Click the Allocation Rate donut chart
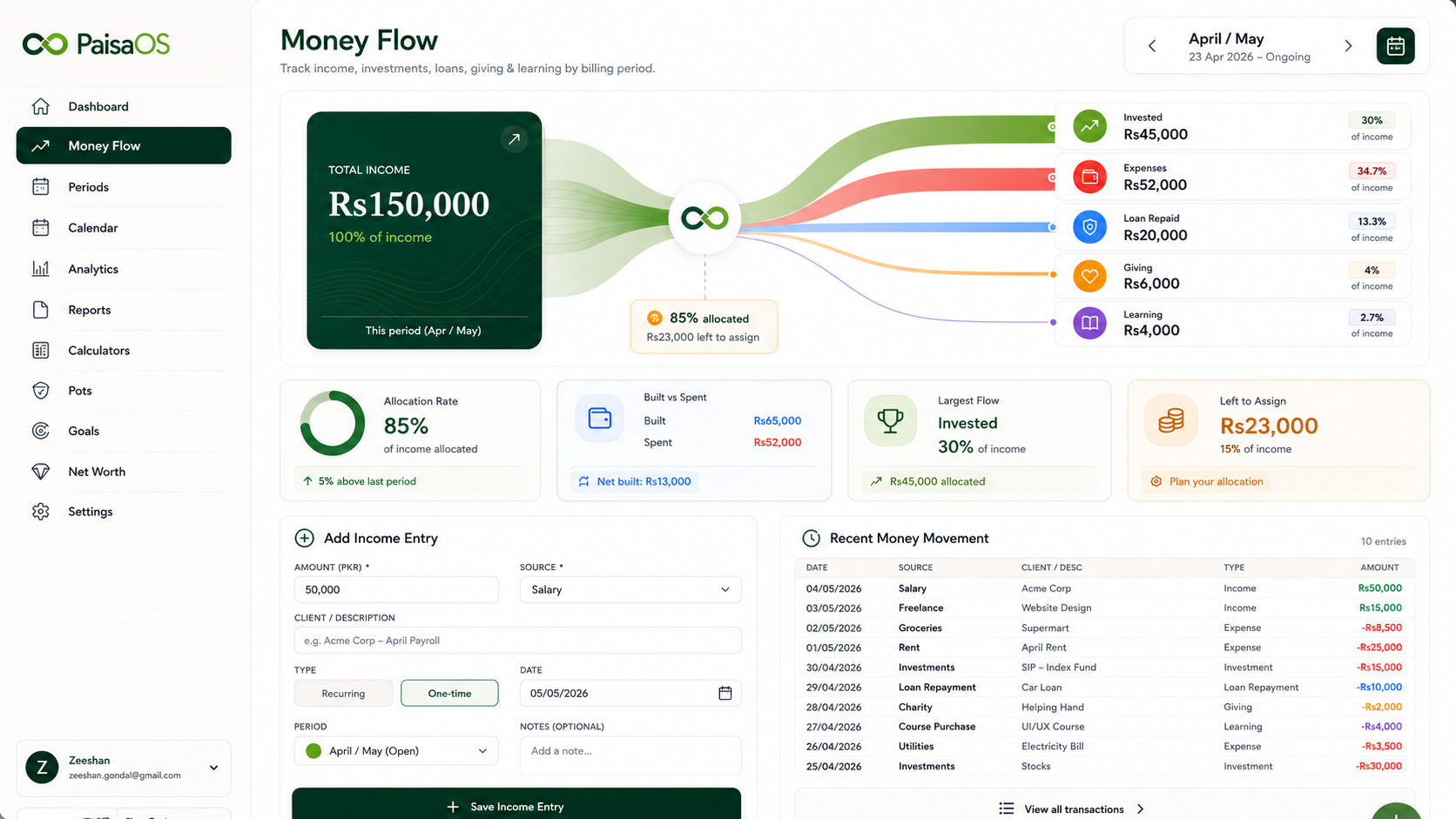1456x819 pixels. 333,423
